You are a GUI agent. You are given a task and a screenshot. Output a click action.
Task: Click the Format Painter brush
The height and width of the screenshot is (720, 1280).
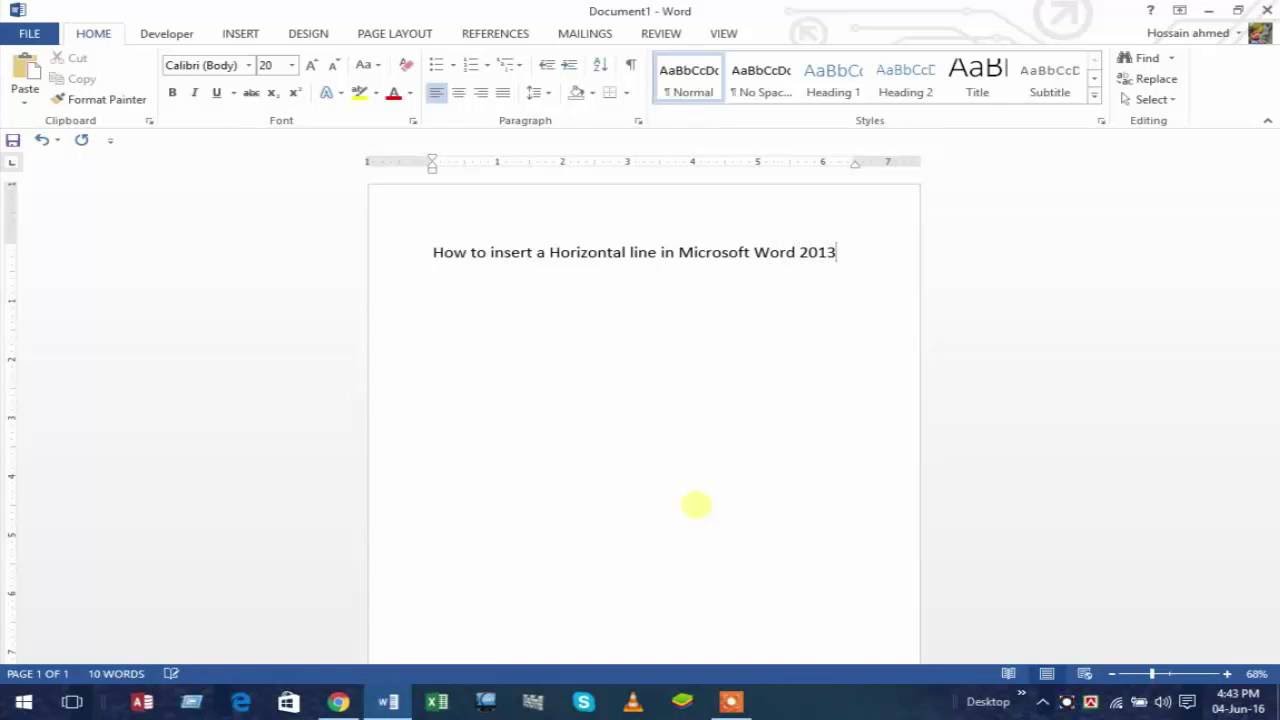point(99,99)
